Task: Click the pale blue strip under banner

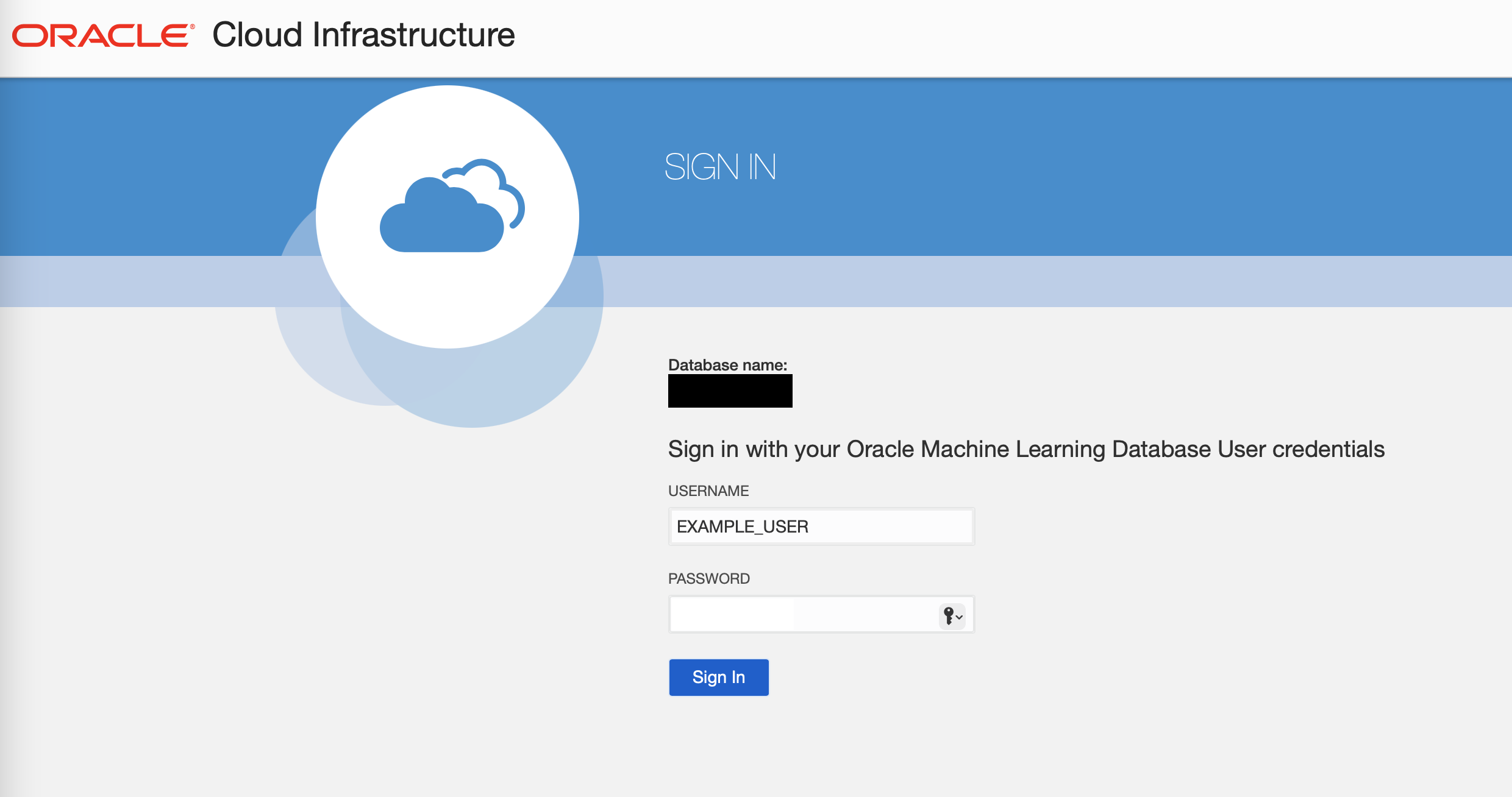Action: pos(1036,281)
